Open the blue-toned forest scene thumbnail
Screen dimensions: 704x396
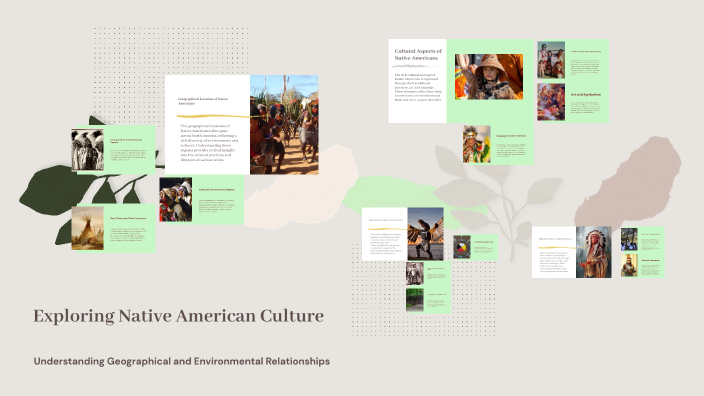click(629, 239)
